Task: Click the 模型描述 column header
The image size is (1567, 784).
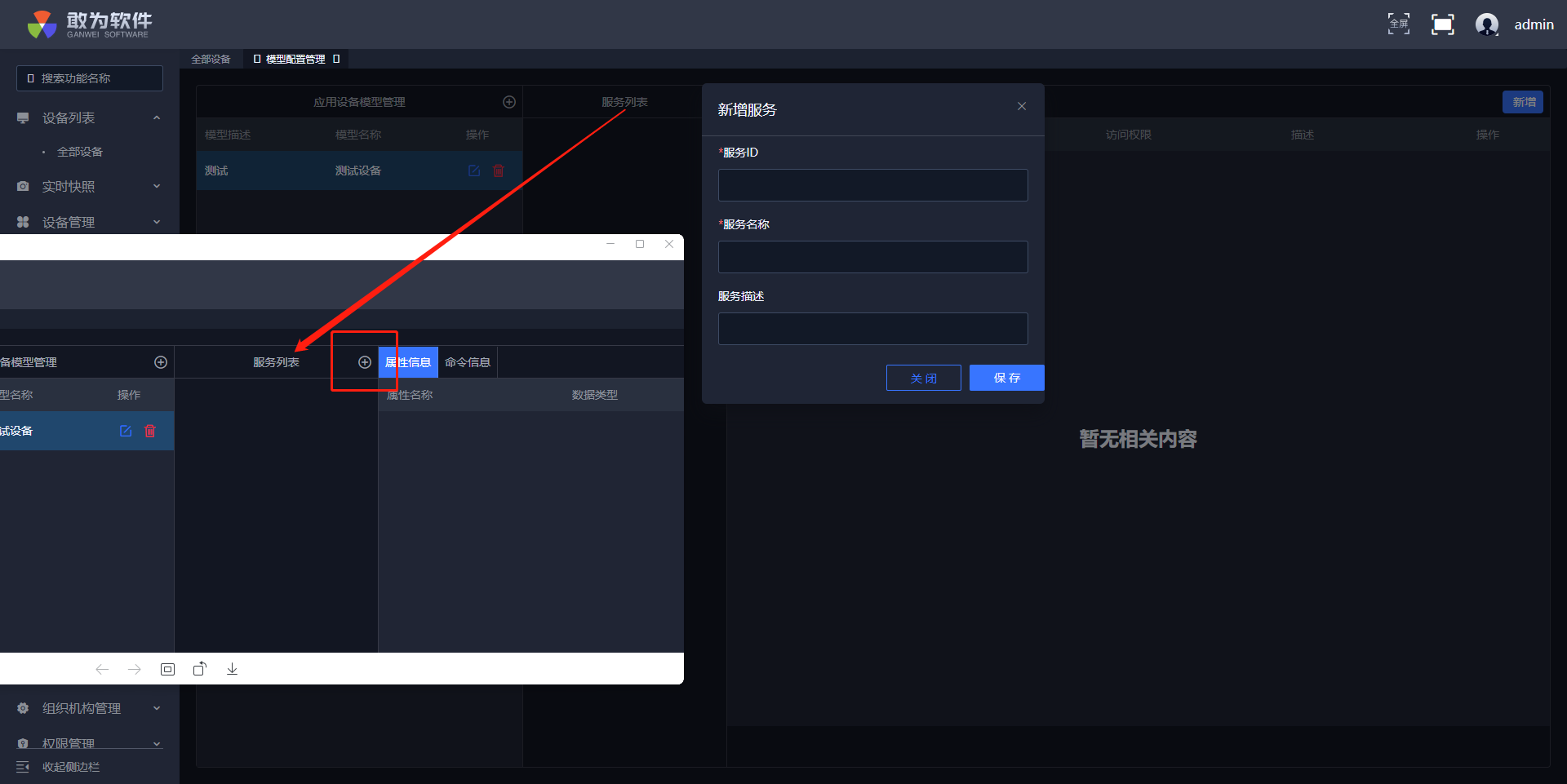Action: tap(228, 135)
